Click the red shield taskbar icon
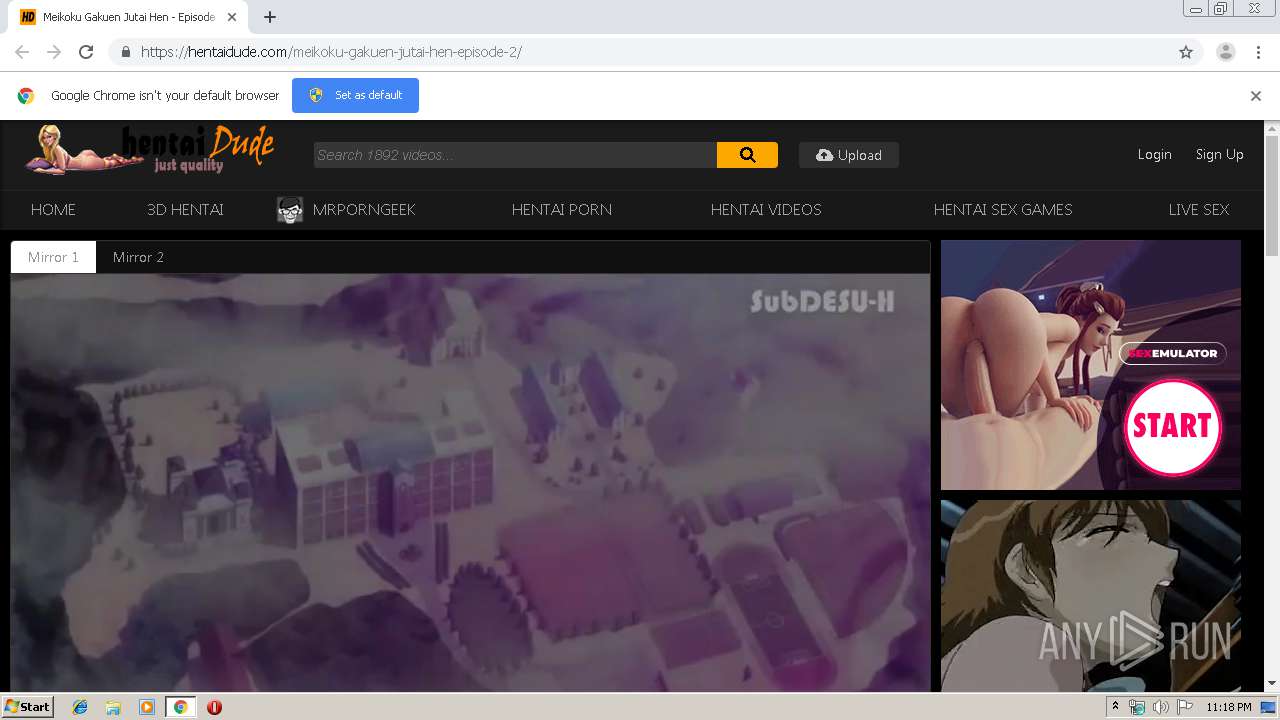 point(214,707)
